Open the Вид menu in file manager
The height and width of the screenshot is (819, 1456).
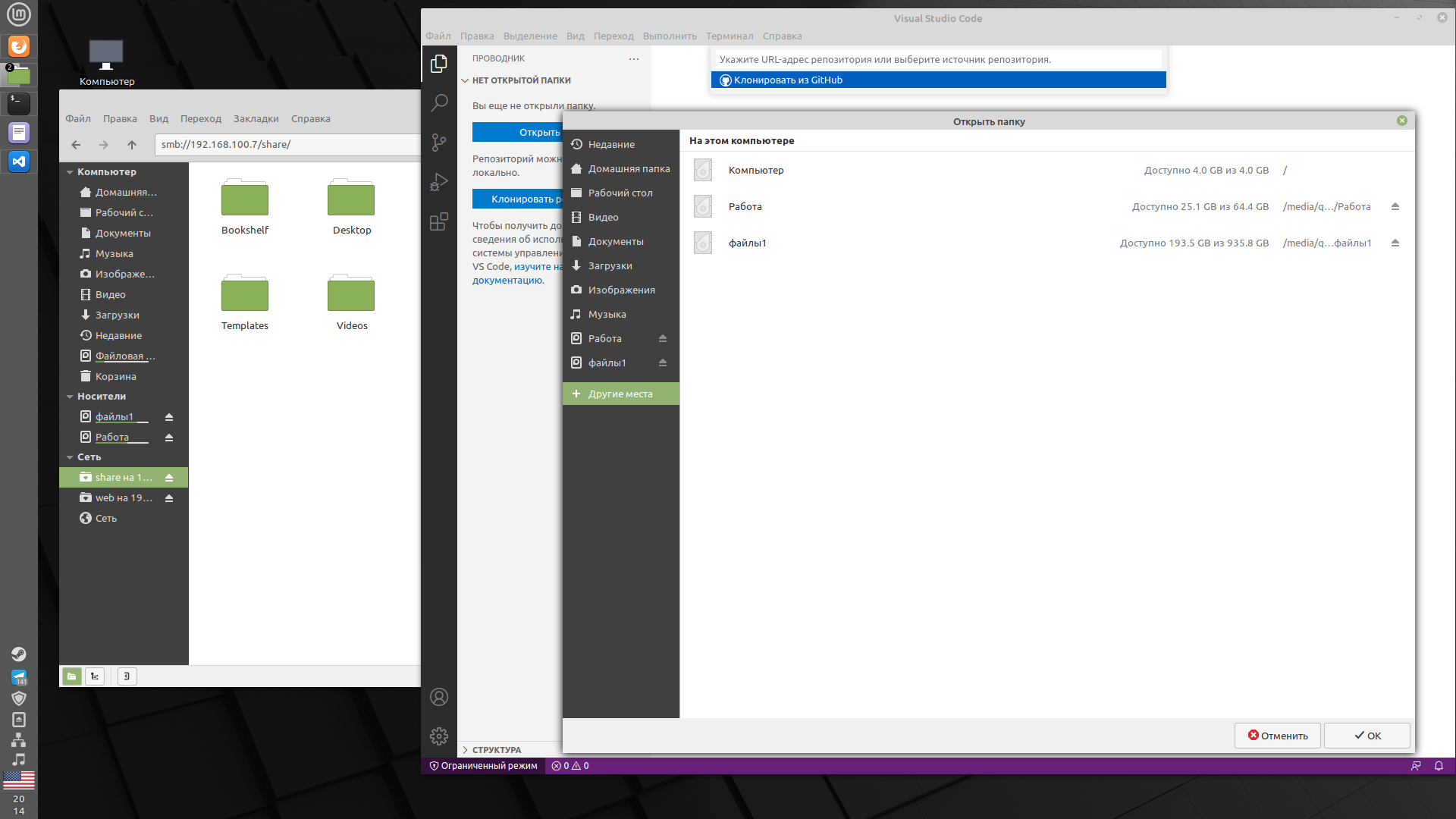click(158, 118)
